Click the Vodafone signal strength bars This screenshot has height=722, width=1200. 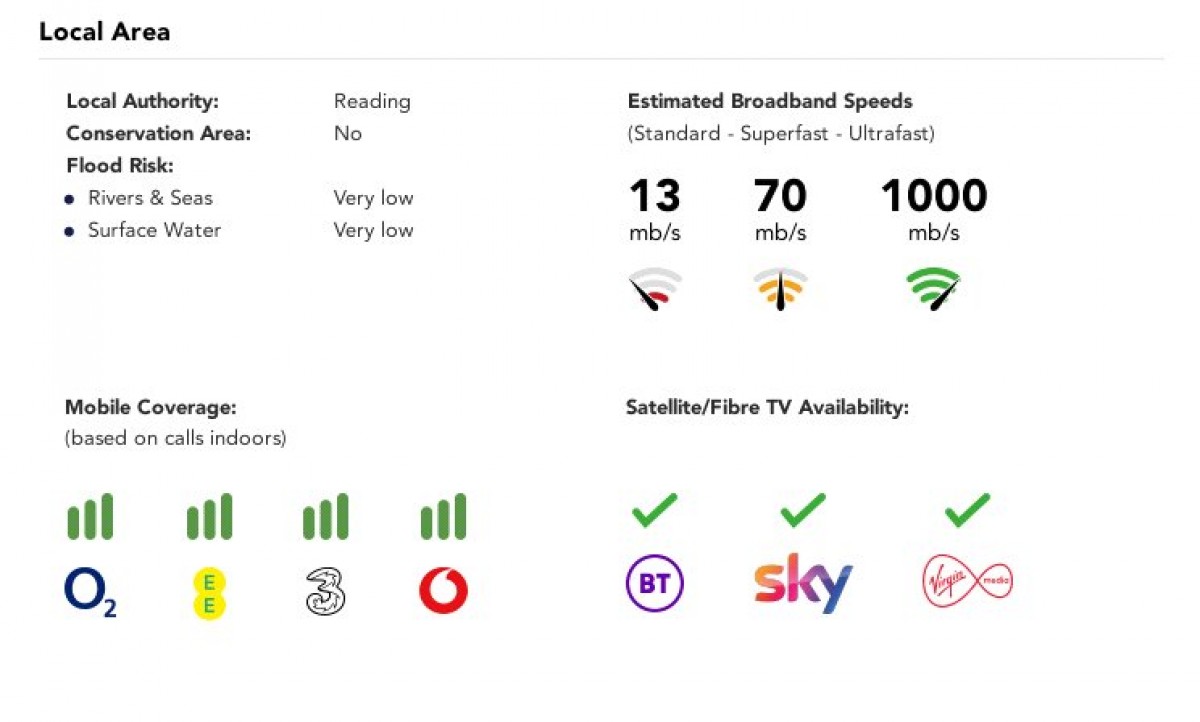(x=443, y=517)
